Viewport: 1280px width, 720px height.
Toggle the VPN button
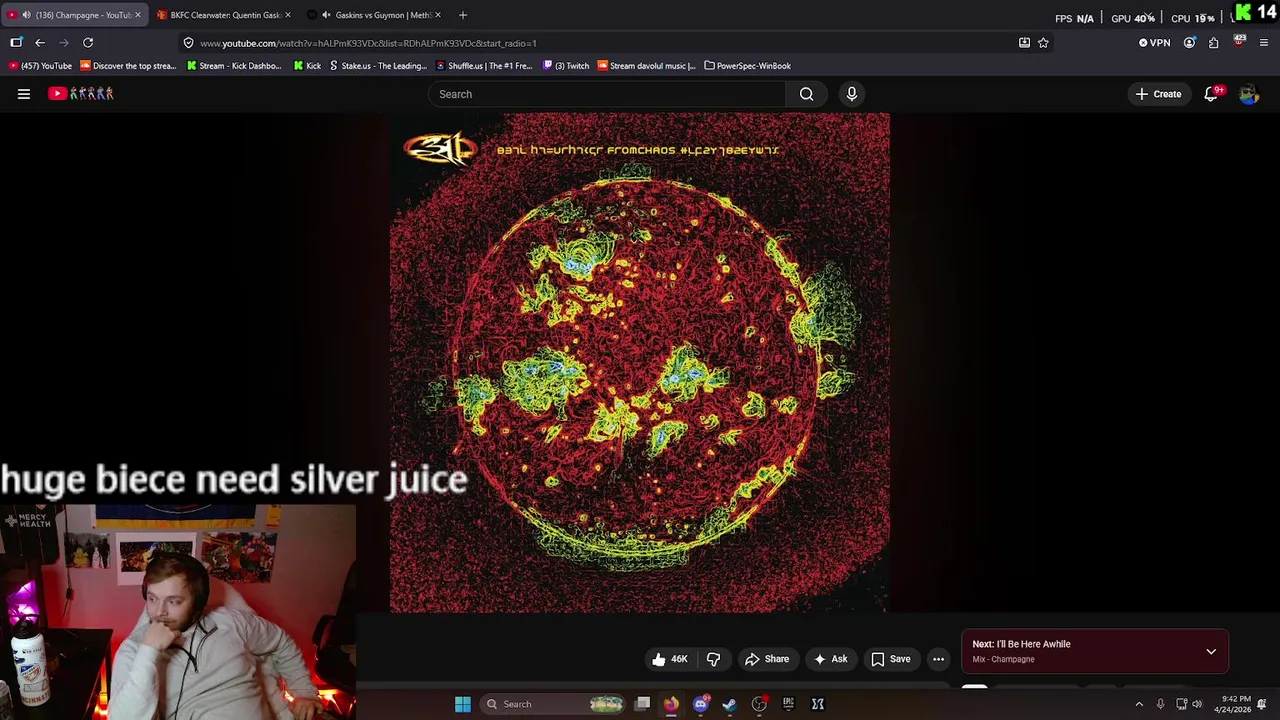coord(1154,43)
